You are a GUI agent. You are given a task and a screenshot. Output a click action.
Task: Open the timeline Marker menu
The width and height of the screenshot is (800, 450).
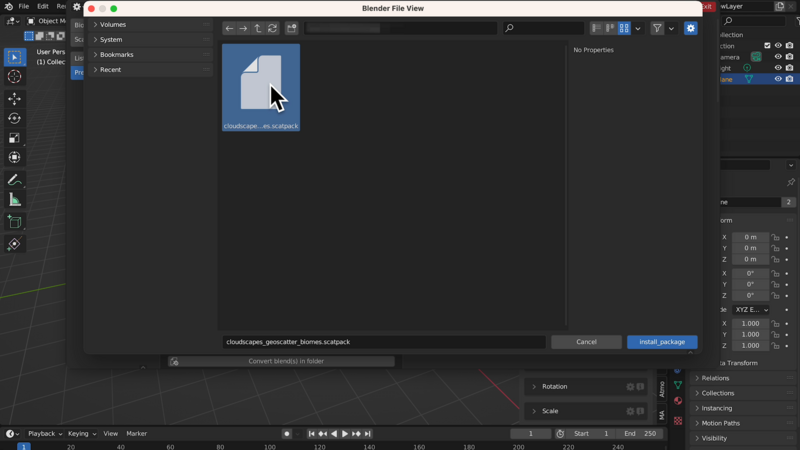[x=137, y=434]
